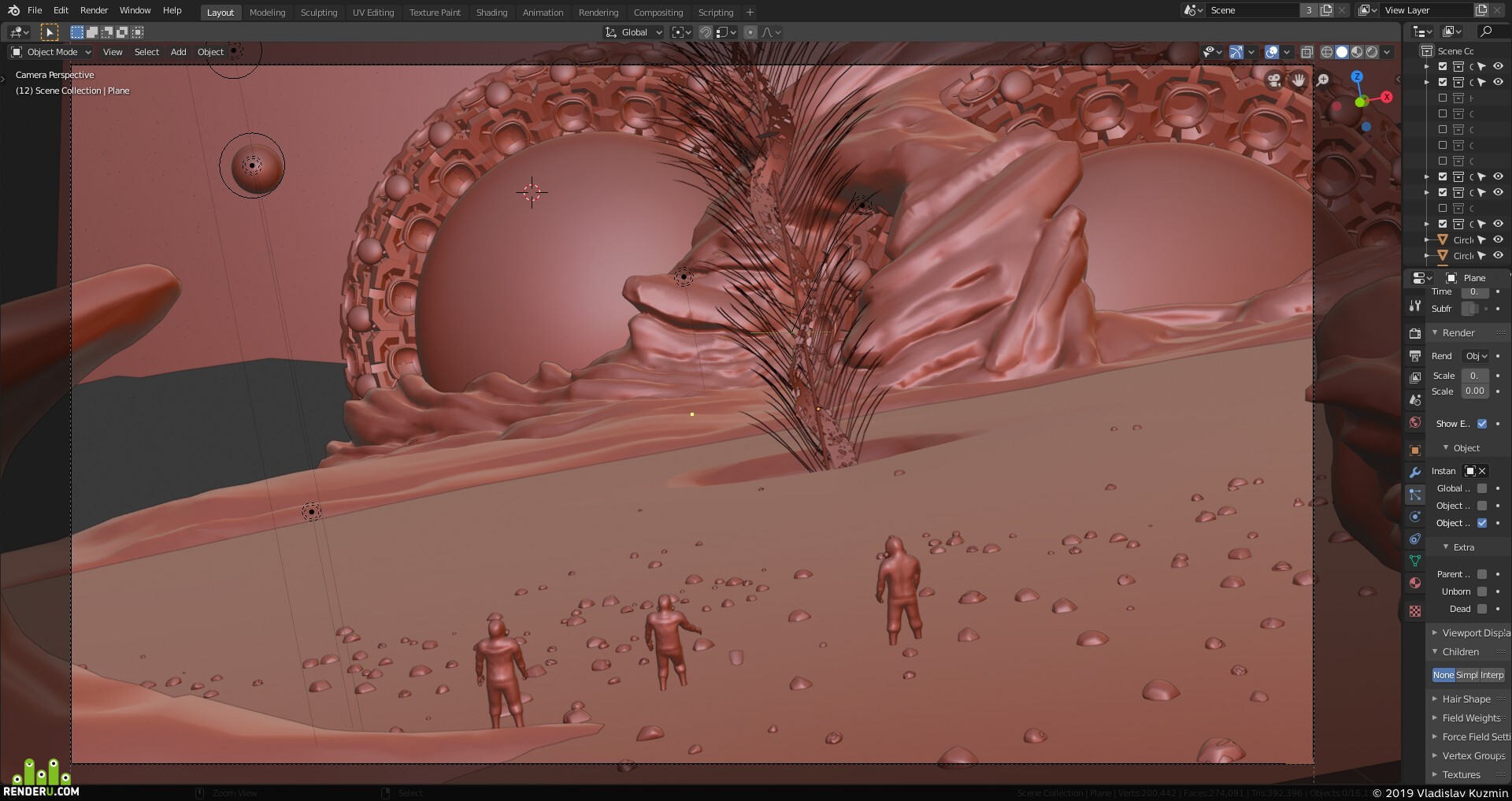Click the pan hand icon in viewport
This screenshot has height=801, width=1512.
pos(1299,80)
